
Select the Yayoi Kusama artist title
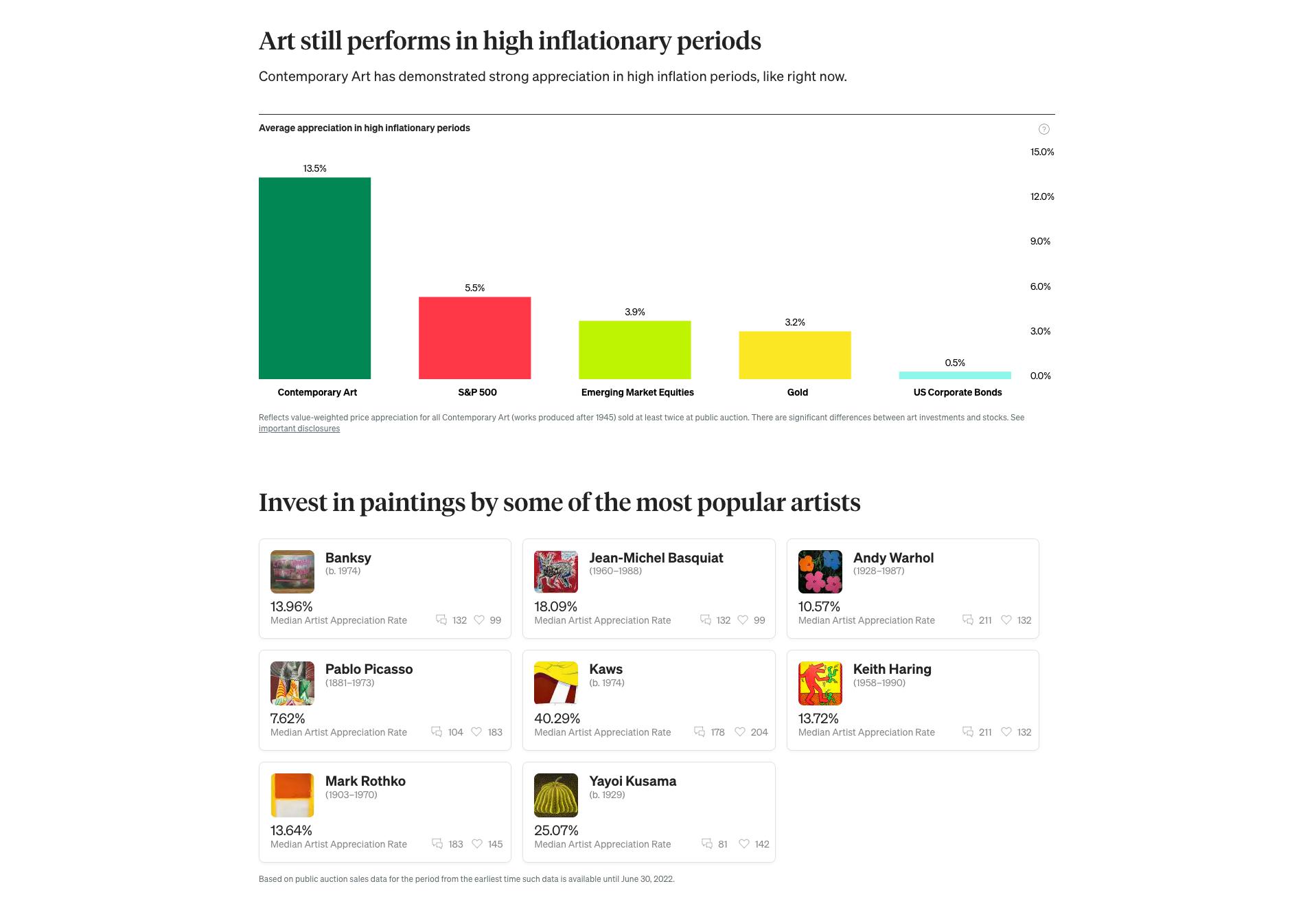pos(632,781)
